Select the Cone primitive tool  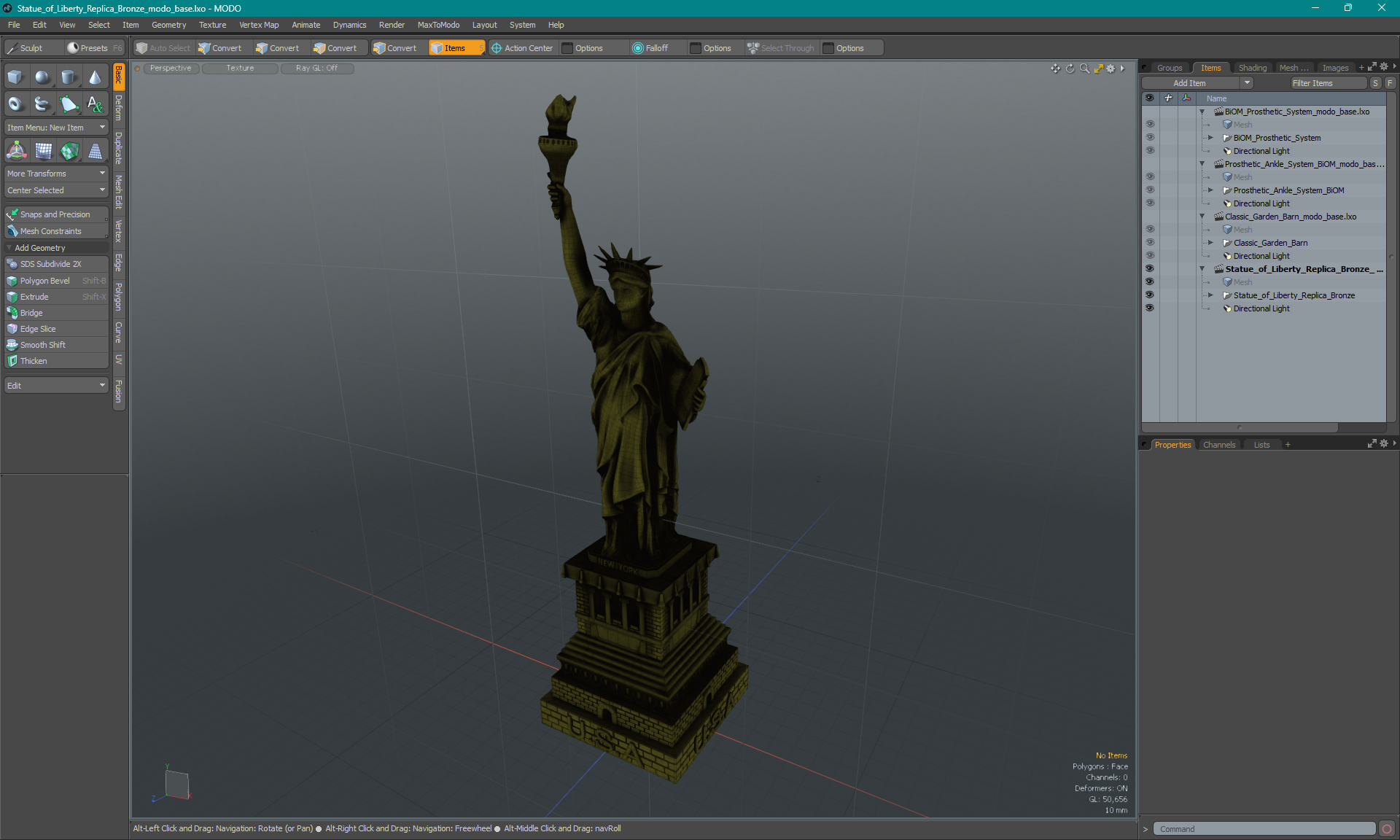96,77
